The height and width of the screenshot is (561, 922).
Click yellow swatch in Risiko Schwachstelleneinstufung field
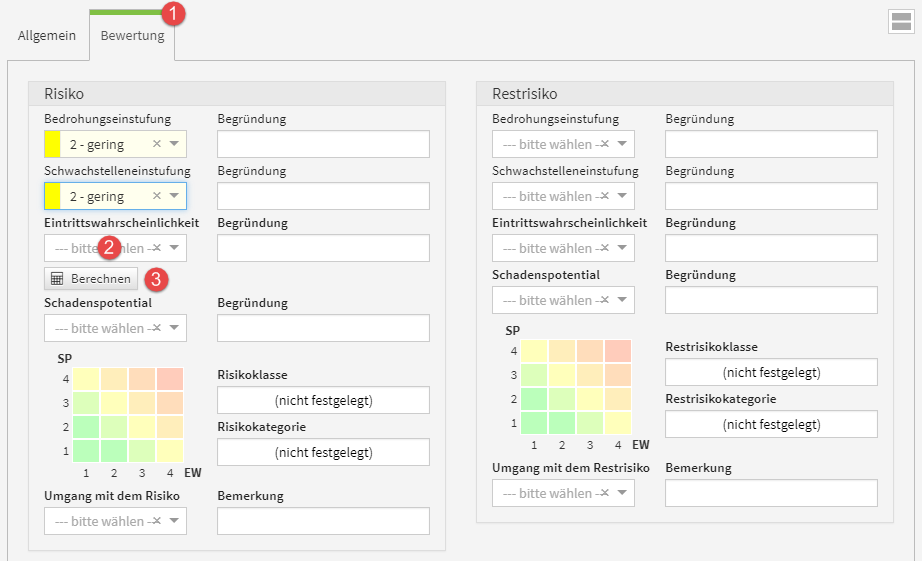pyautogui.click(x=53, y=196)
